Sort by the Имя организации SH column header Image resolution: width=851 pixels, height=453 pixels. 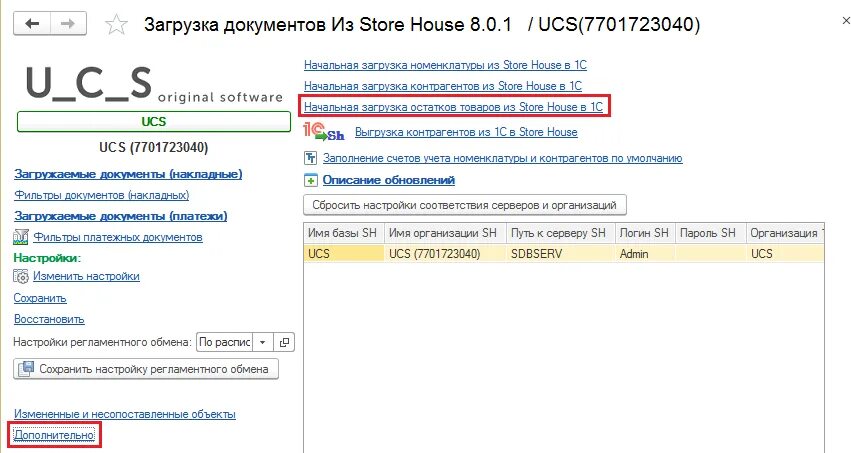pos(444,233)
